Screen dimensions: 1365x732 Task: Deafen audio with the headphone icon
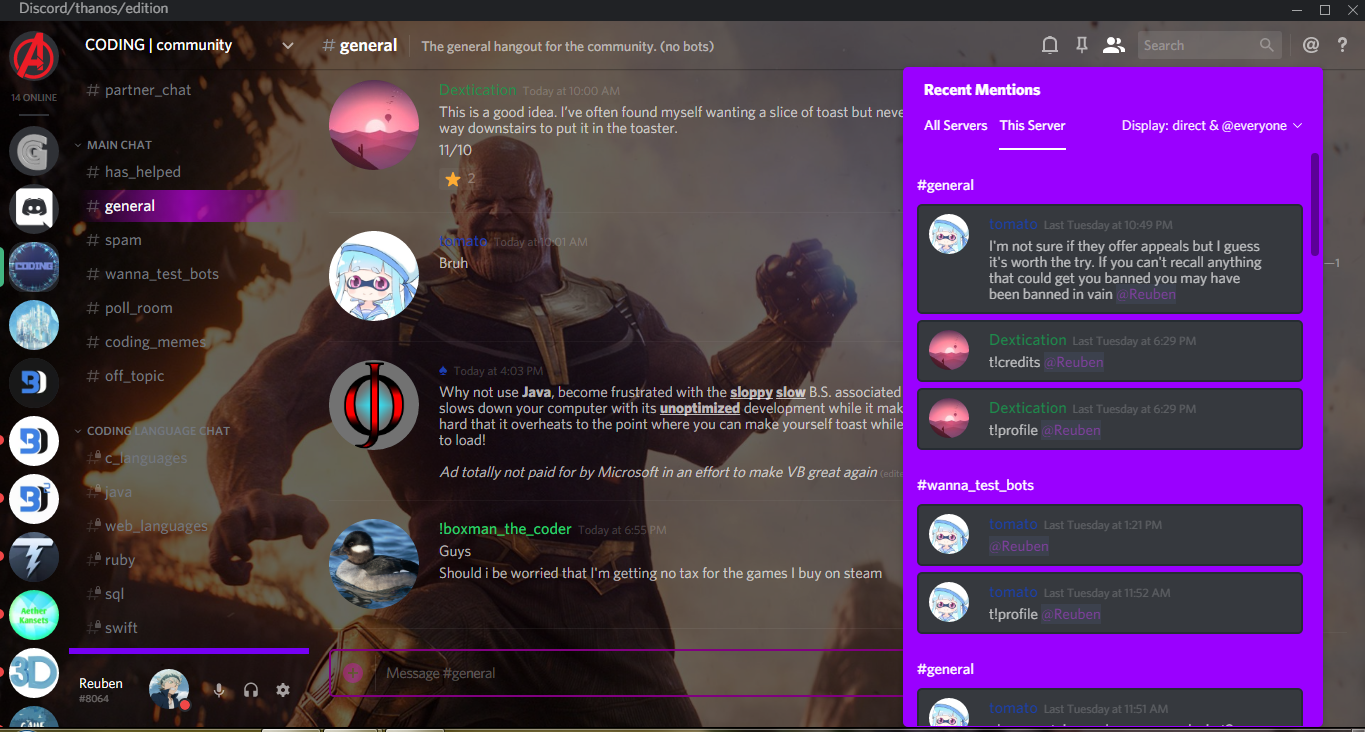tap(251, 690)
